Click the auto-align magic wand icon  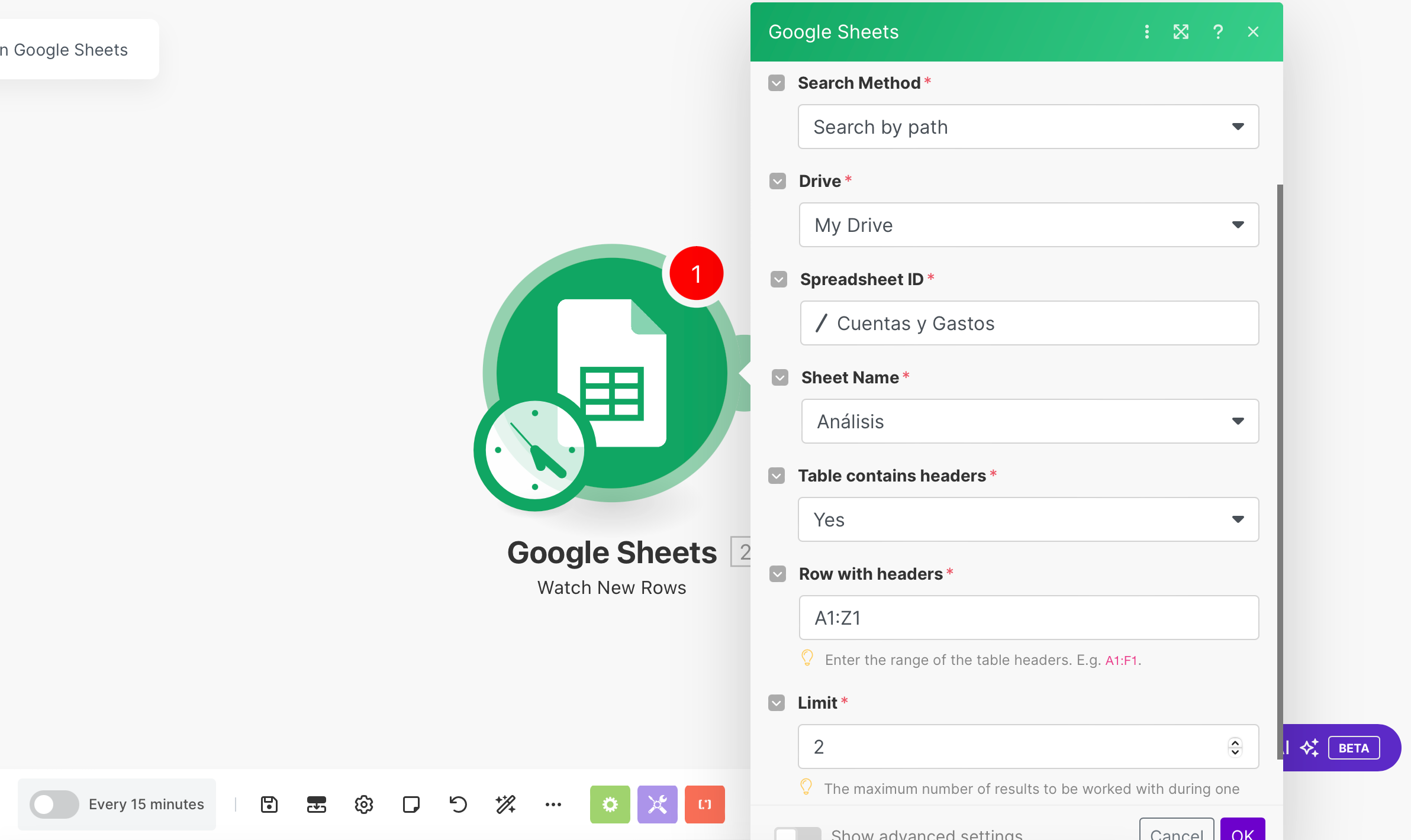[x=506, y=805]
